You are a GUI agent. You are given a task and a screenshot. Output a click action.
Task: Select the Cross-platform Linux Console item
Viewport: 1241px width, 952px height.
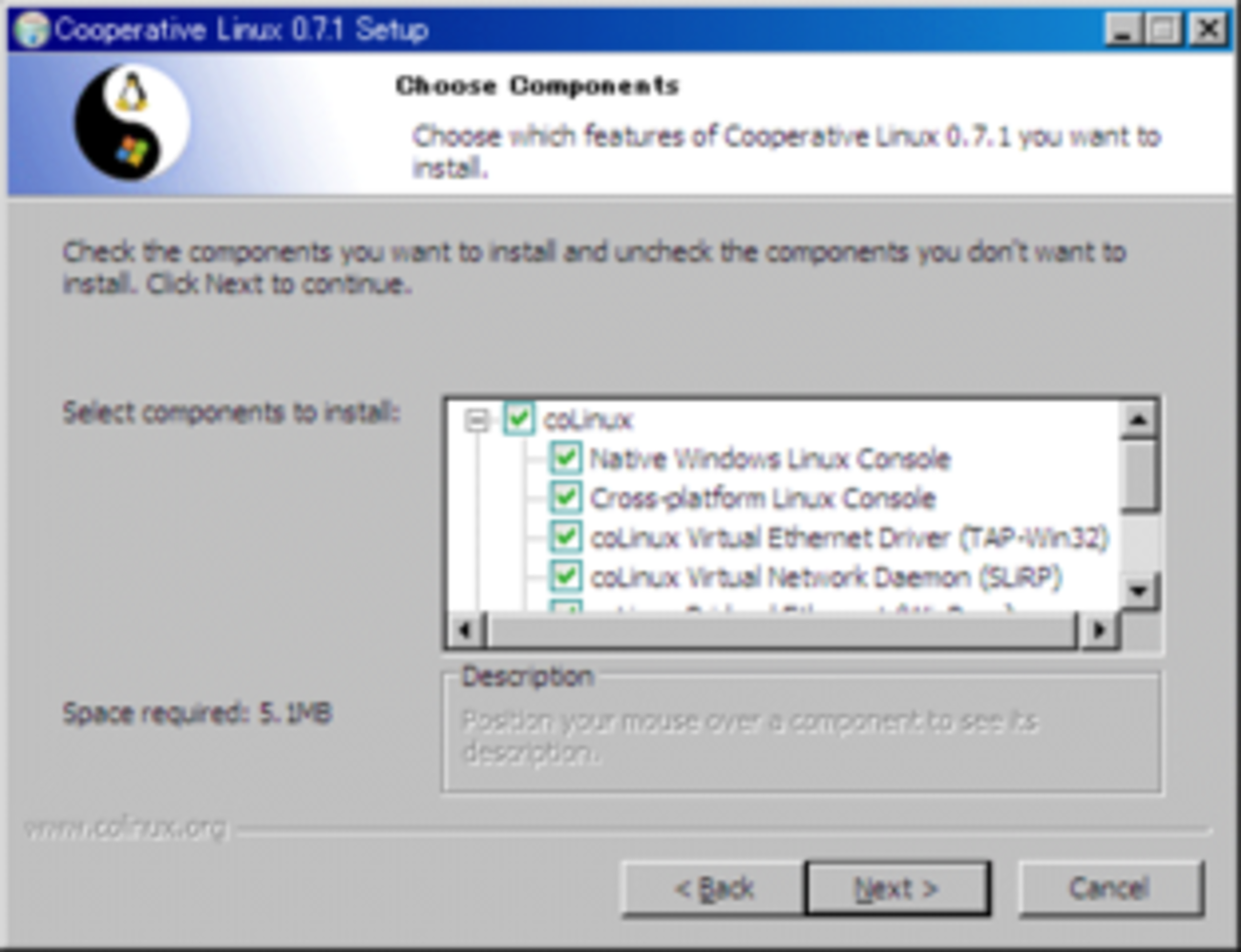(x=763, y=497)
